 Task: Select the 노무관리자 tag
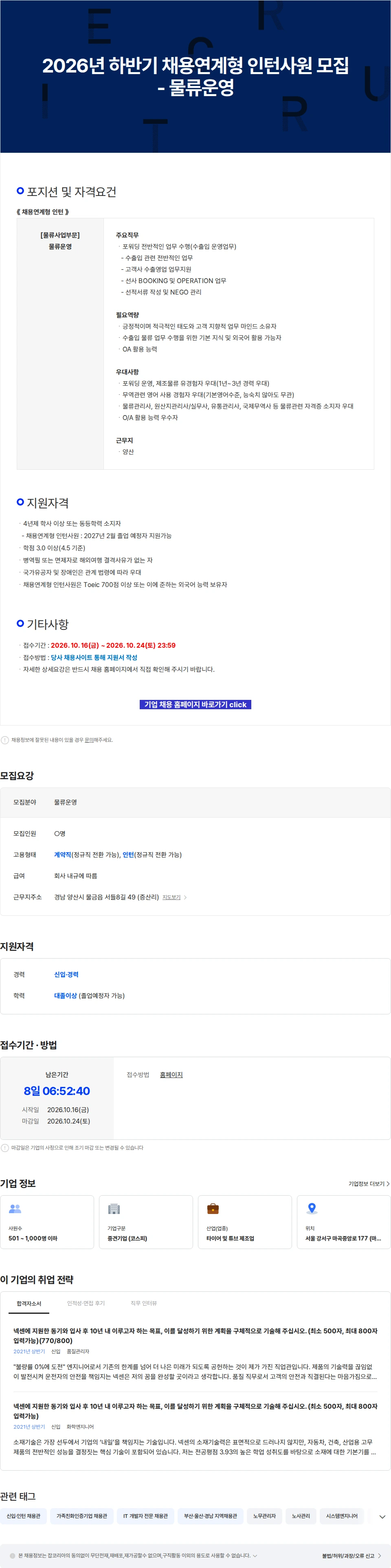coord(264,1516)
